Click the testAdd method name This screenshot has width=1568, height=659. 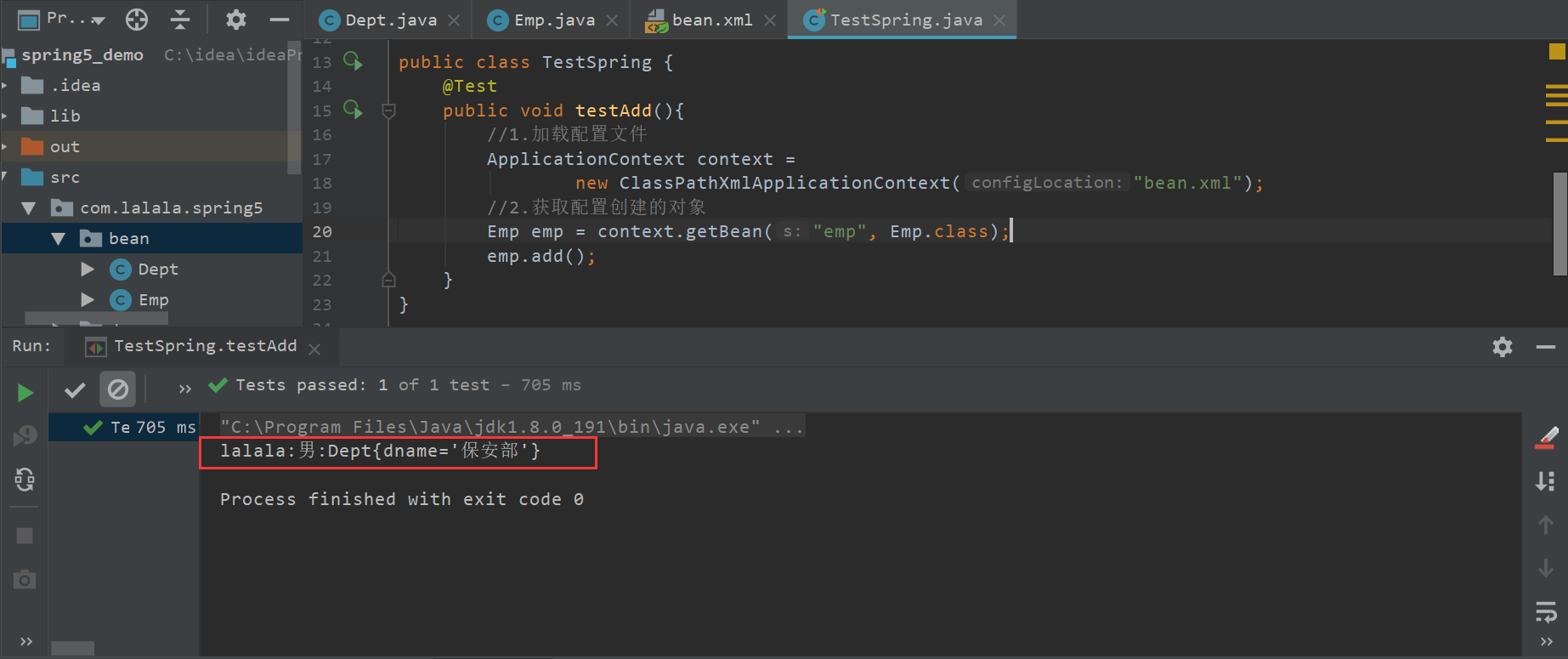point(613,111)
